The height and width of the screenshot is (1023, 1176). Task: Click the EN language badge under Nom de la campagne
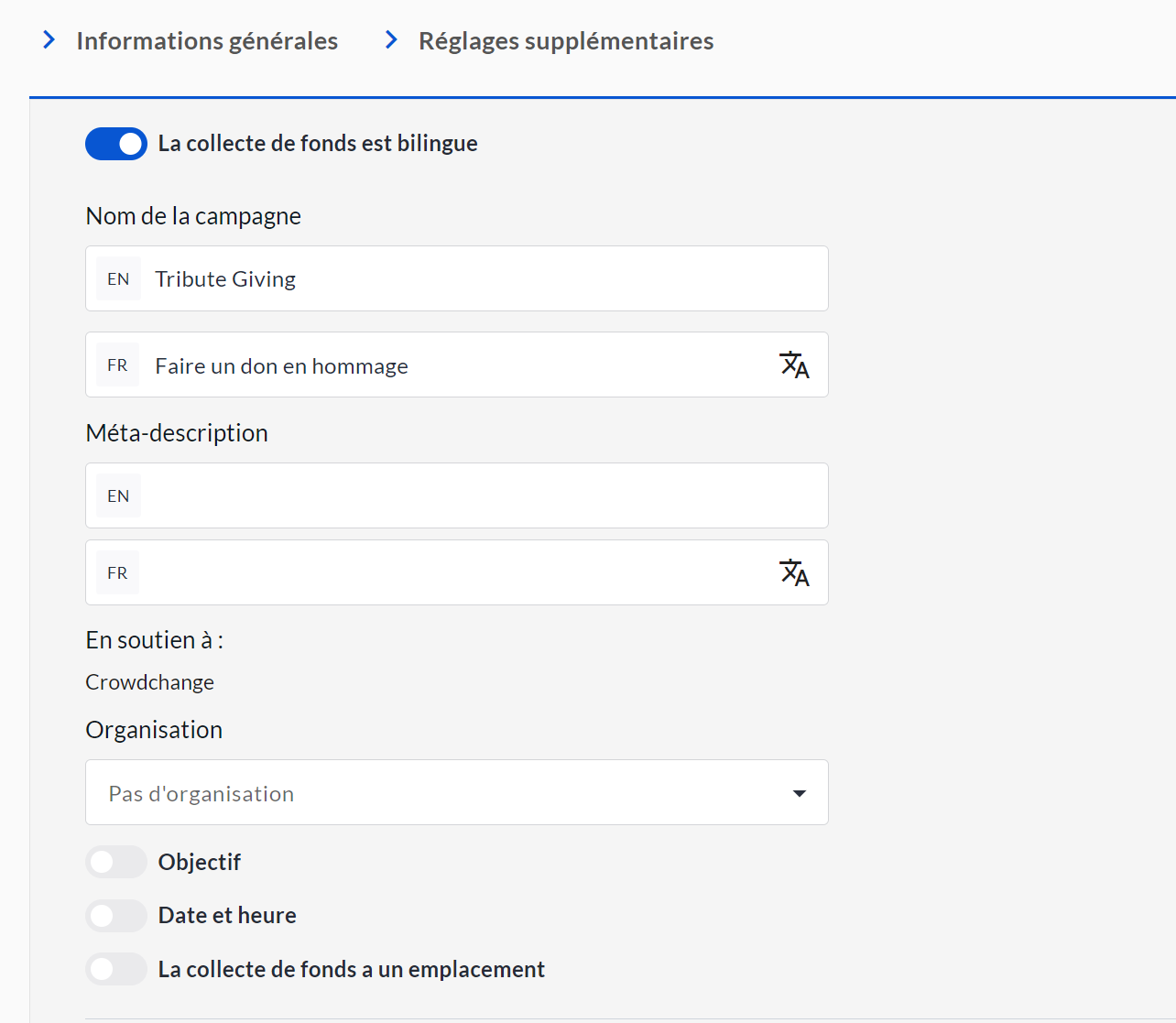pyautogui.click(x=118, y=279)
